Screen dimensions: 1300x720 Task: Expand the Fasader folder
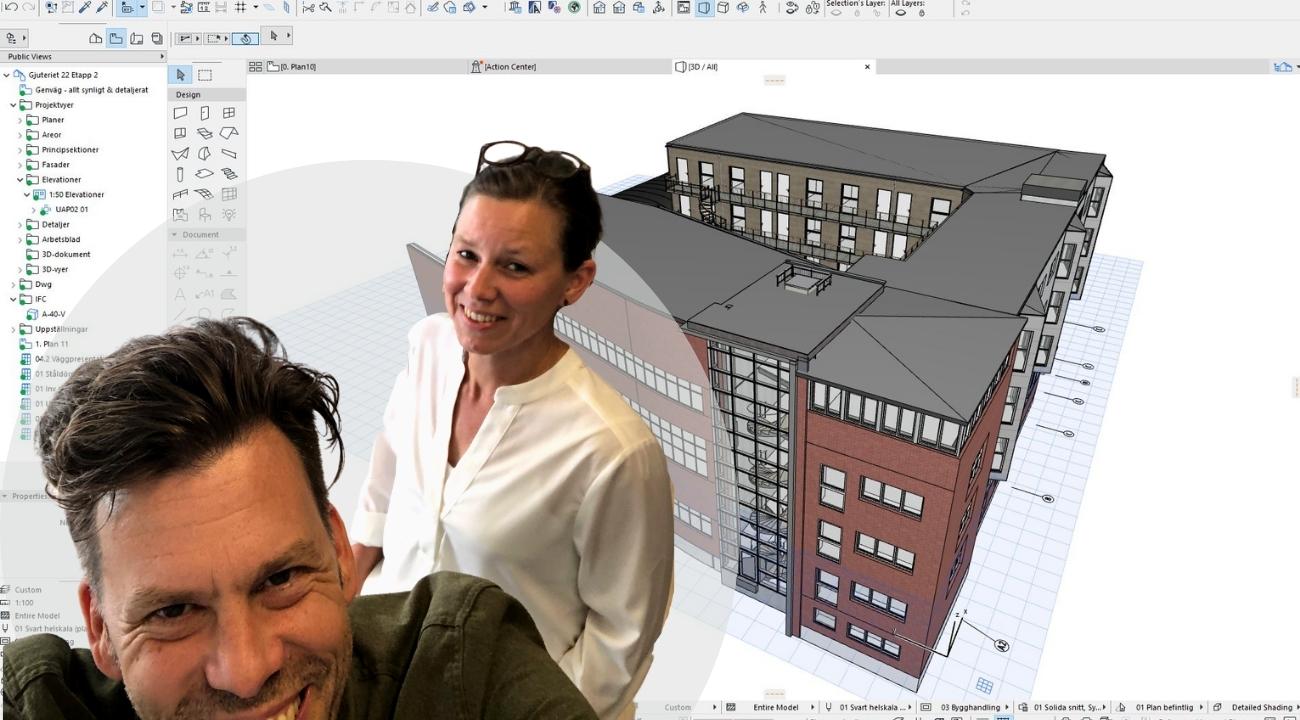[20, 165]
